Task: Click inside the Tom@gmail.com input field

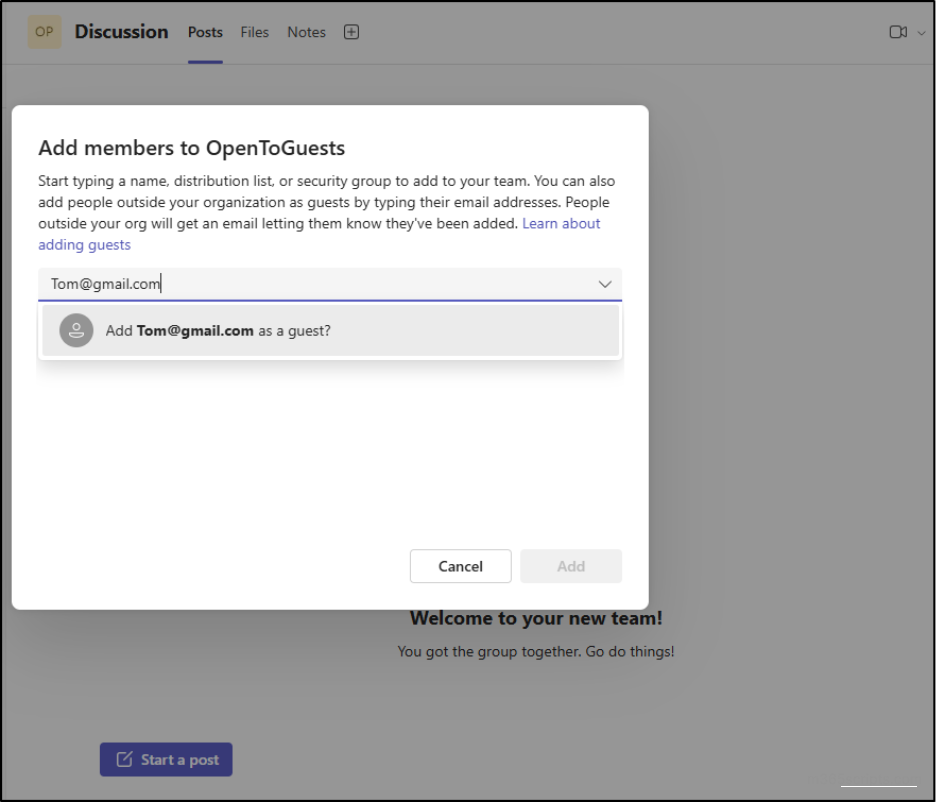Action: coord(330,284)
